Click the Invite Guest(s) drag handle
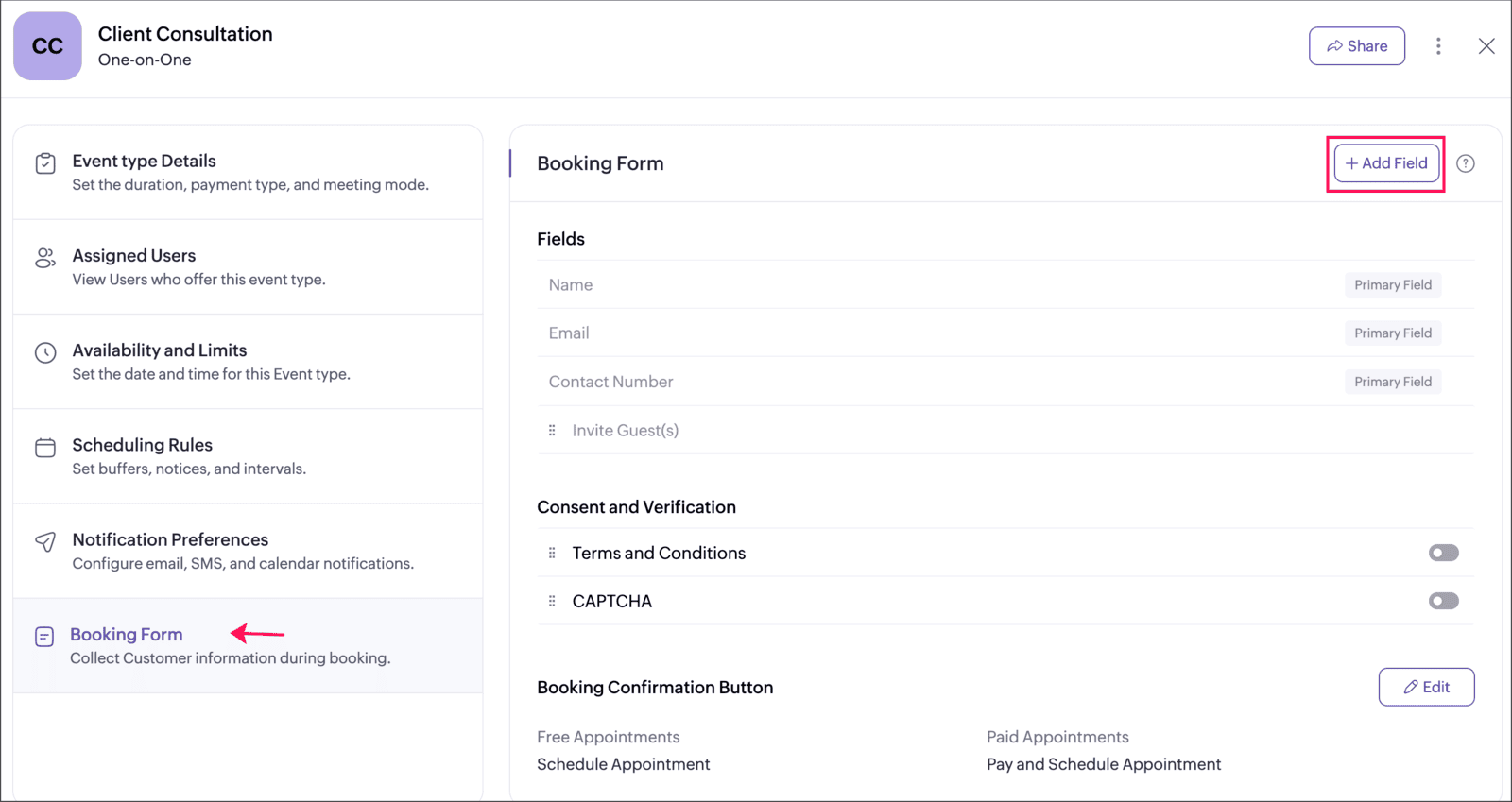The height and width of the screenshot is (802, 1512). (552, 431)
